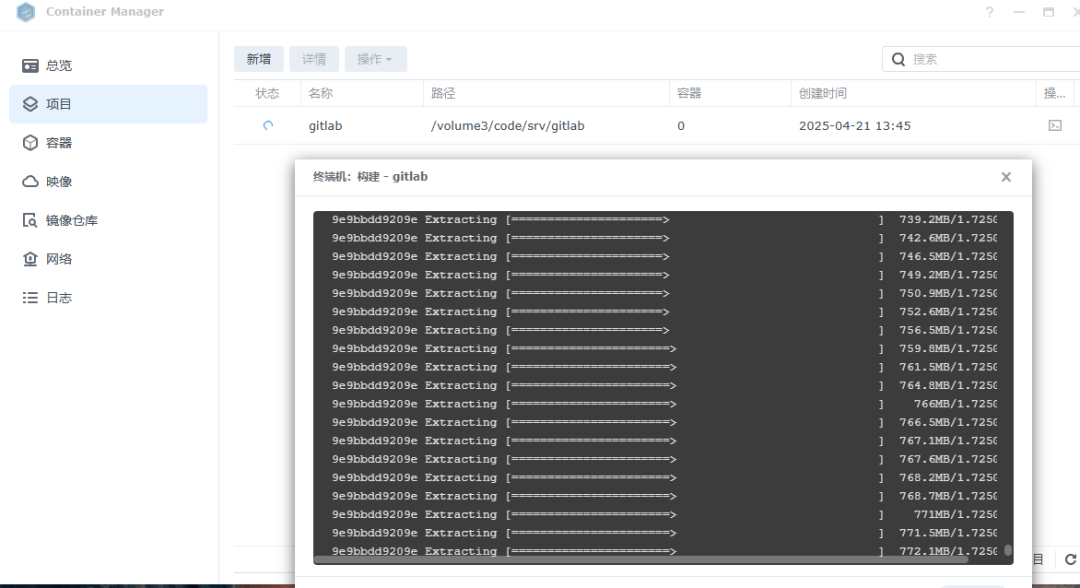The height and width of the screenshot is (588, 1080).
Task: Expand the 操作 action dropdown
Action: coord(375,59)
